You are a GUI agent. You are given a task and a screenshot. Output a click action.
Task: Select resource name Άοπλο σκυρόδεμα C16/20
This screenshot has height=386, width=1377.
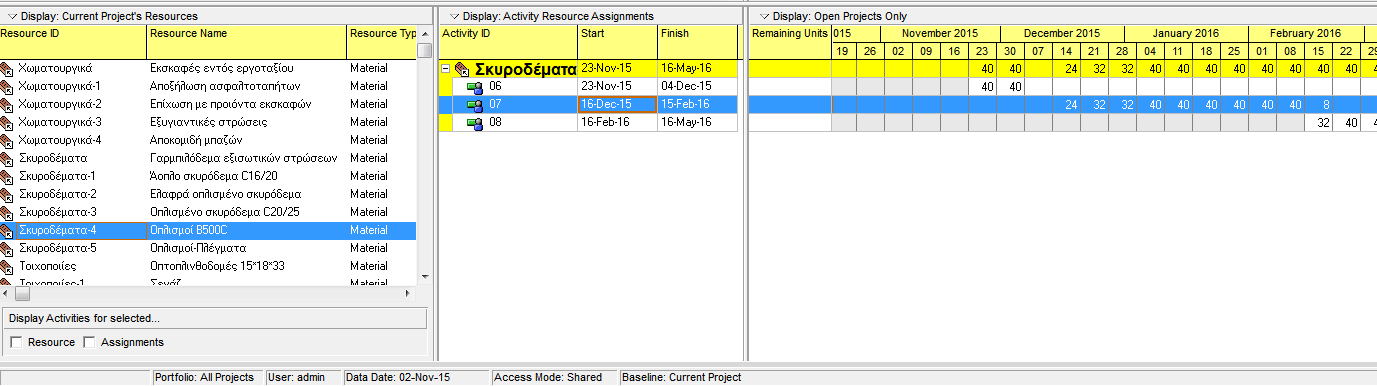(x=214, y=177)
